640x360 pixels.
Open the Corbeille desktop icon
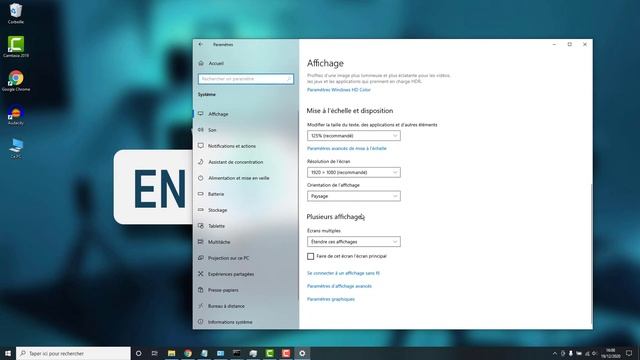click(16, 13)
